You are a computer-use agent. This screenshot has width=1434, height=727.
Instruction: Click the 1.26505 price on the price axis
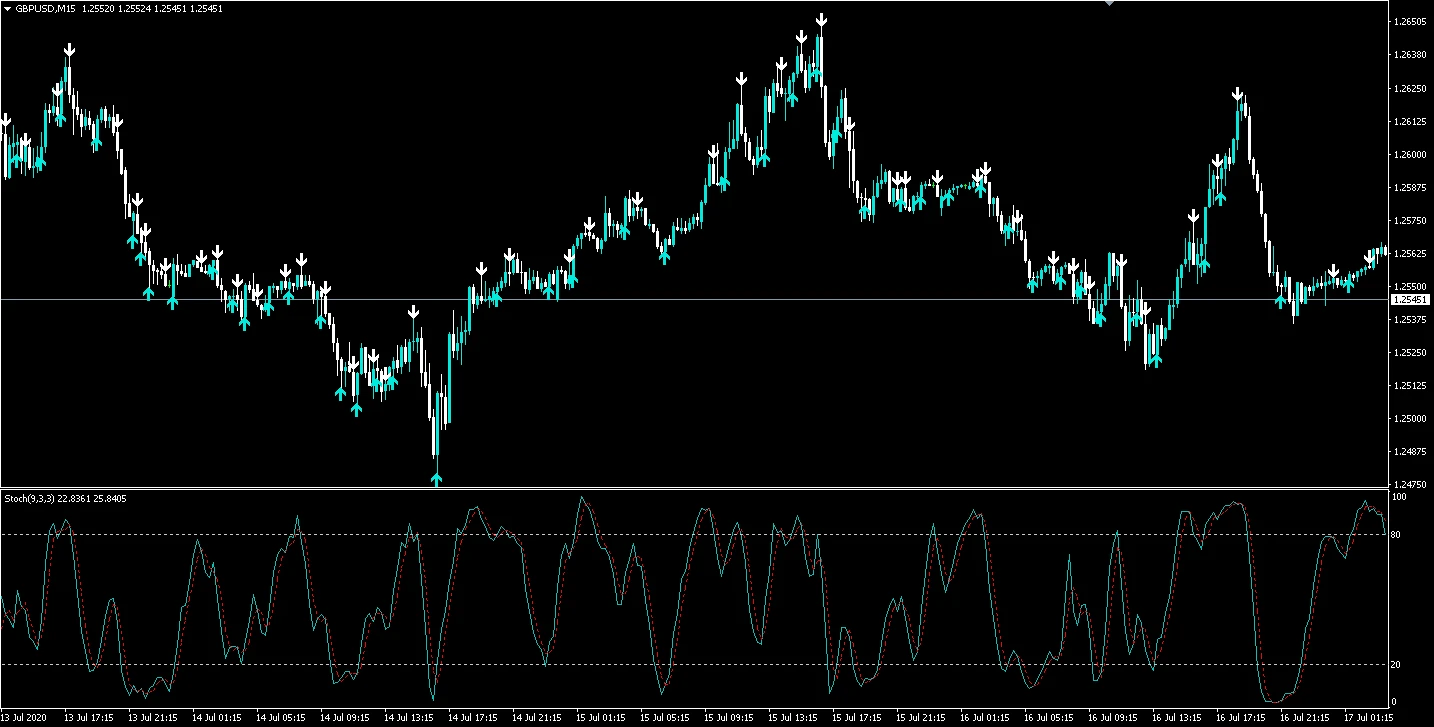1410,22
